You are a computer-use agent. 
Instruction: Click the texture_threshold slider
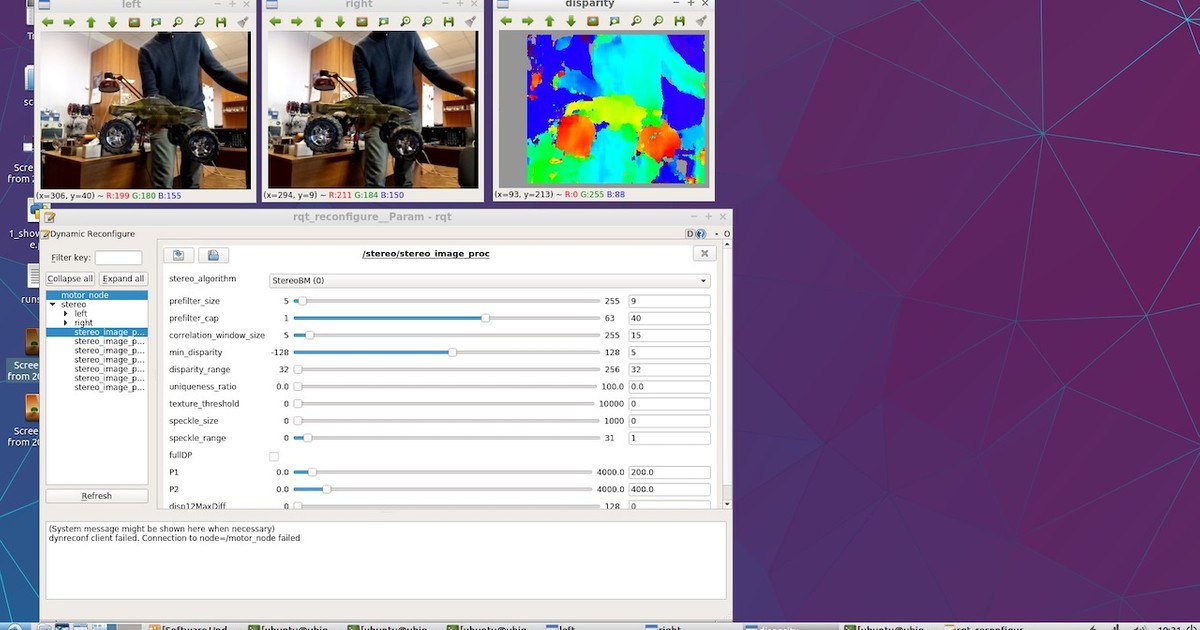pyautogui.click(x=446, y=404)
